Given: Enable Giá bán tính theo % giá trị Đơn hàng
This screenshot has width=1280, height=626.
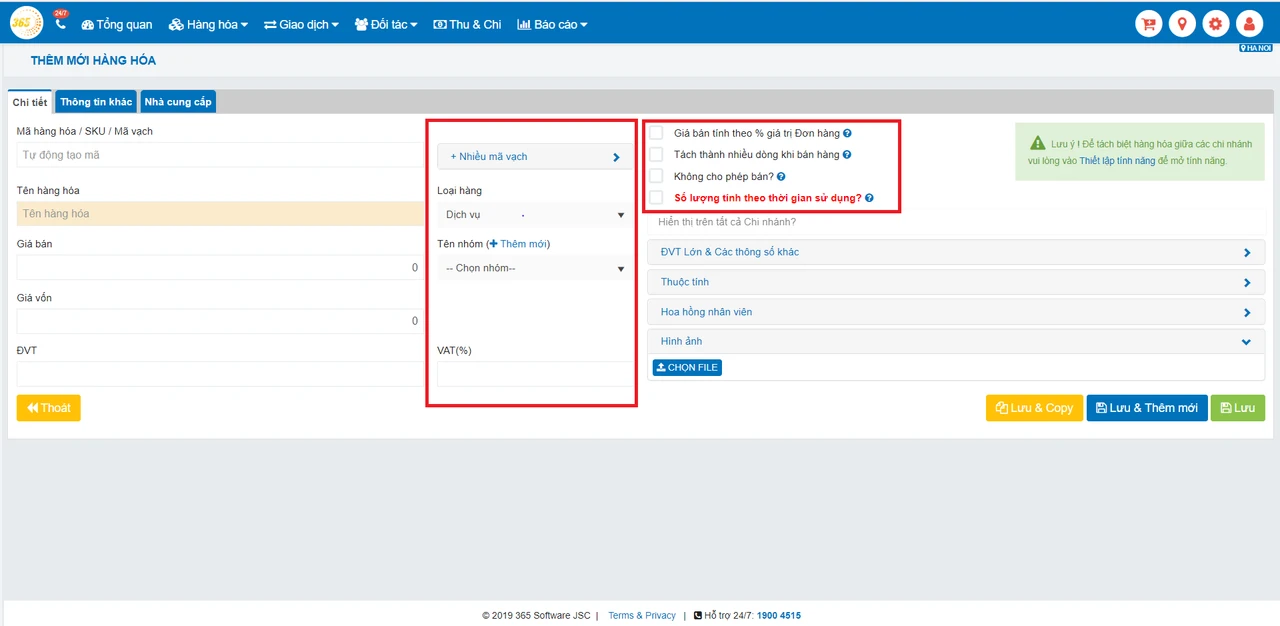Looking at the screenshot, I should pos(656,132).
